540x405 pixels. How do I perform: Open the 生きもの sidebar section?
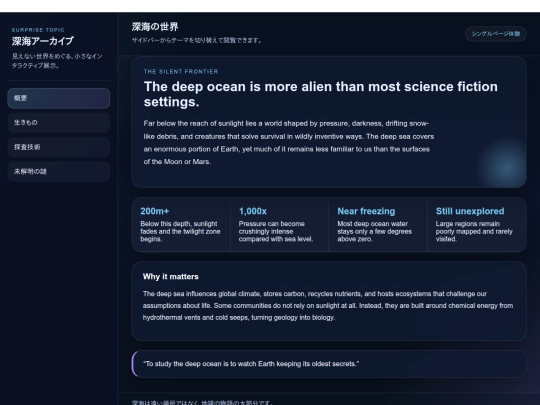tap(59, 123)
